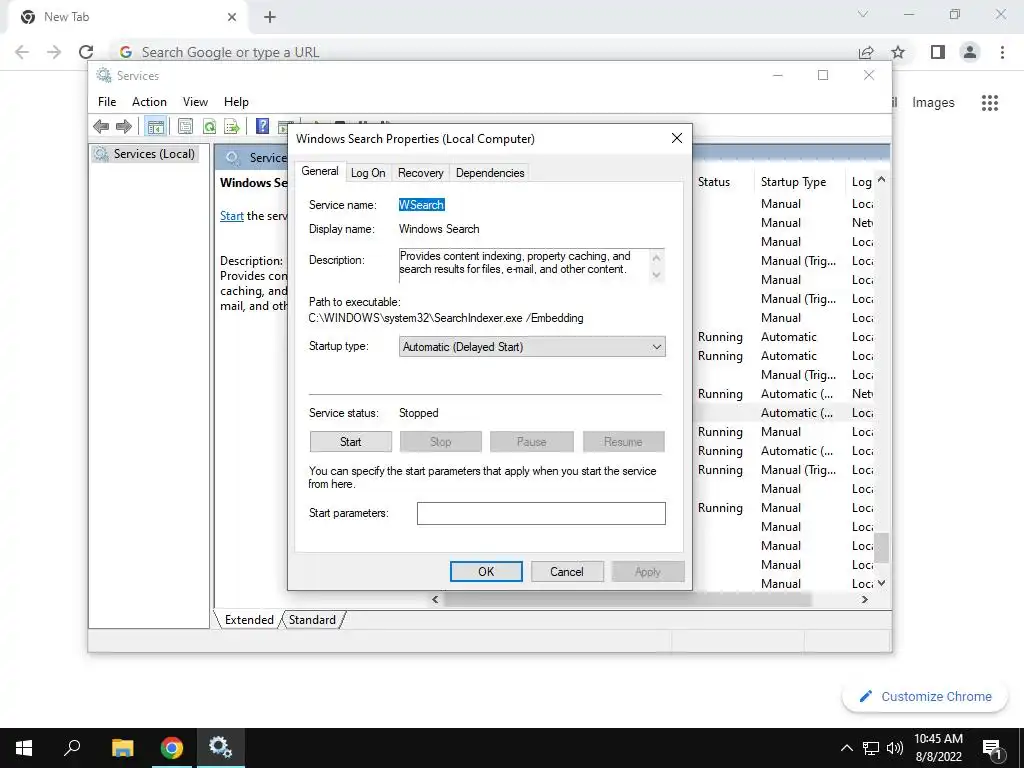Select the General tab
Viewport: 1024px width, 768px height.
(320, 171)
